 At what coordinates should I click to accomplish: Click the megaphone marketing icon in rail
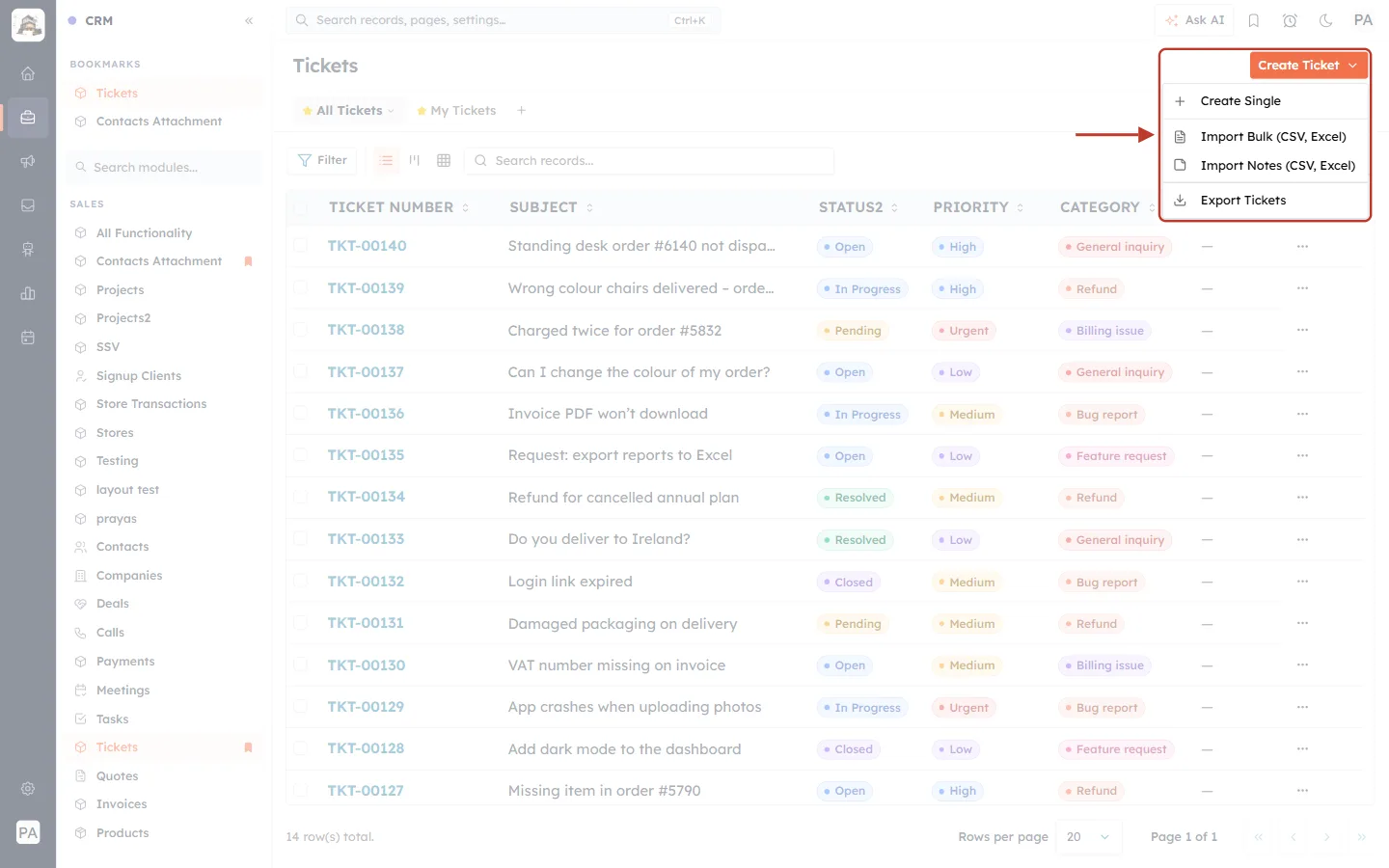(28, 161)
